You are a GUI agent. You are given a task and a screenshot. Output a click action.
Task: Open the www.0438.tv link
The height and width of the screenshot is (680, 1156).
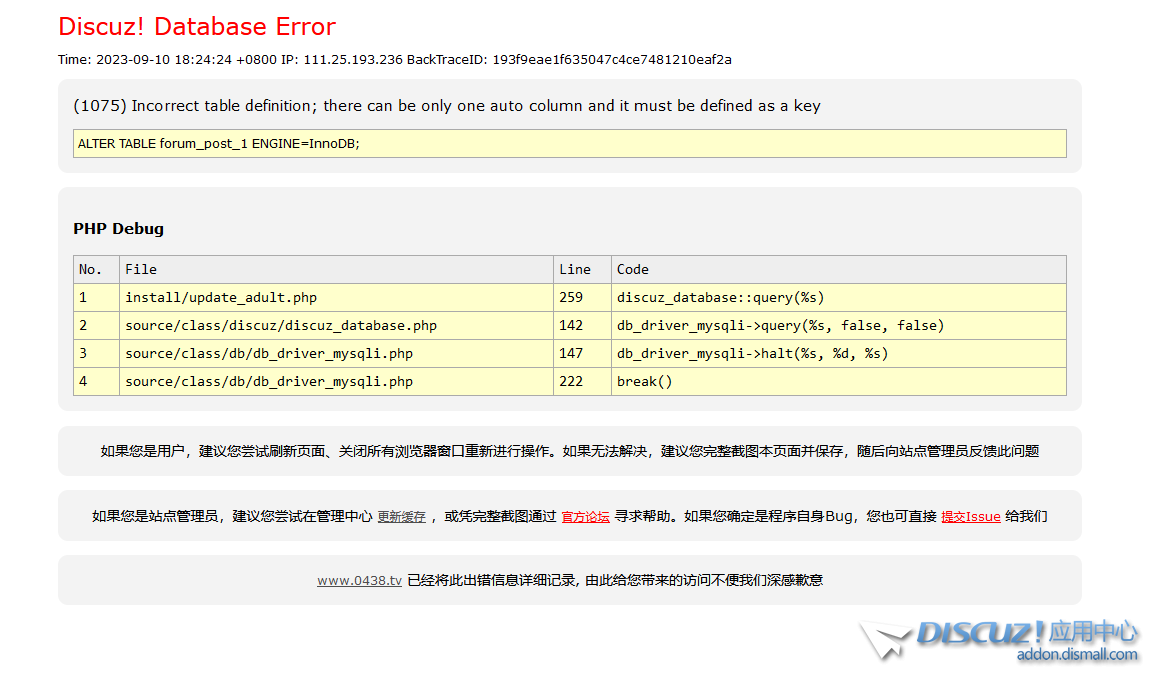pos(359,580)
